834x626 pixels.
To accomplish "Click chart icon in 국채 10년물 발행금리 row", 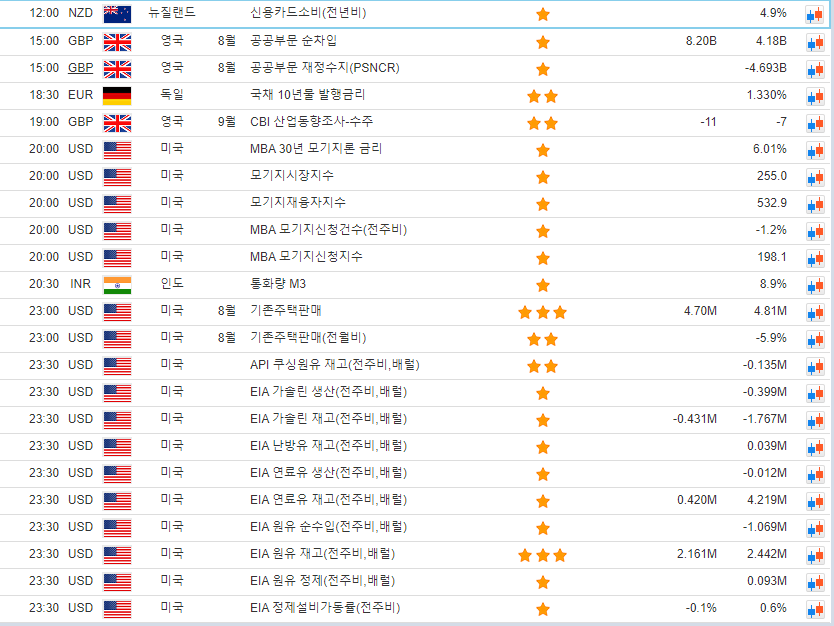I will [815, 96].
